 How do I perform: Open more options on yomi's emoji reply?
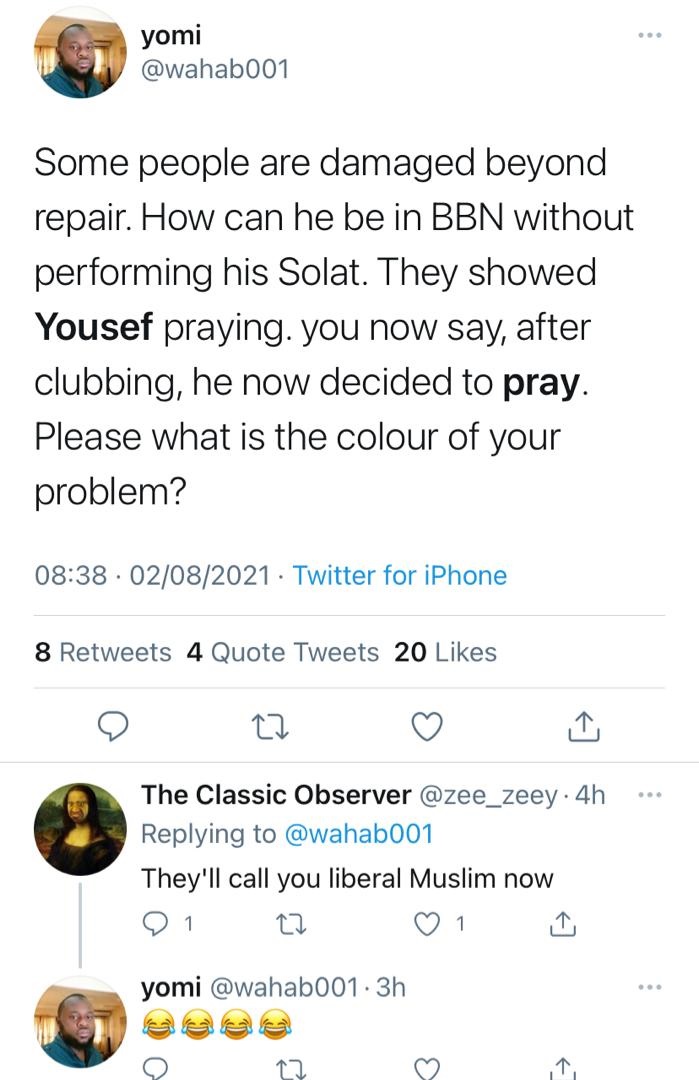[650, 988]
